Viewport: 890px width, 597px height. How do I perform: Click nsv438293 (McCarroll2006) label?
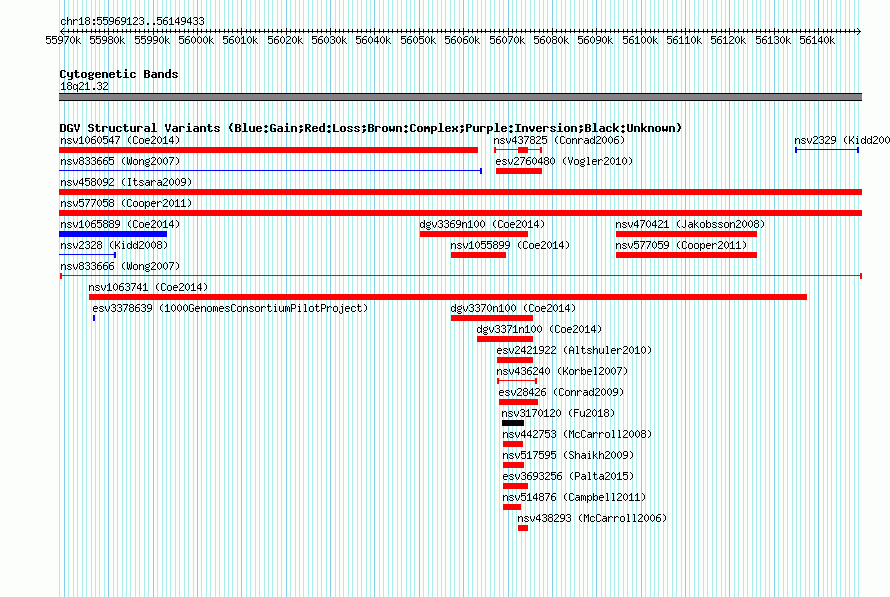(x=592, y=518)
